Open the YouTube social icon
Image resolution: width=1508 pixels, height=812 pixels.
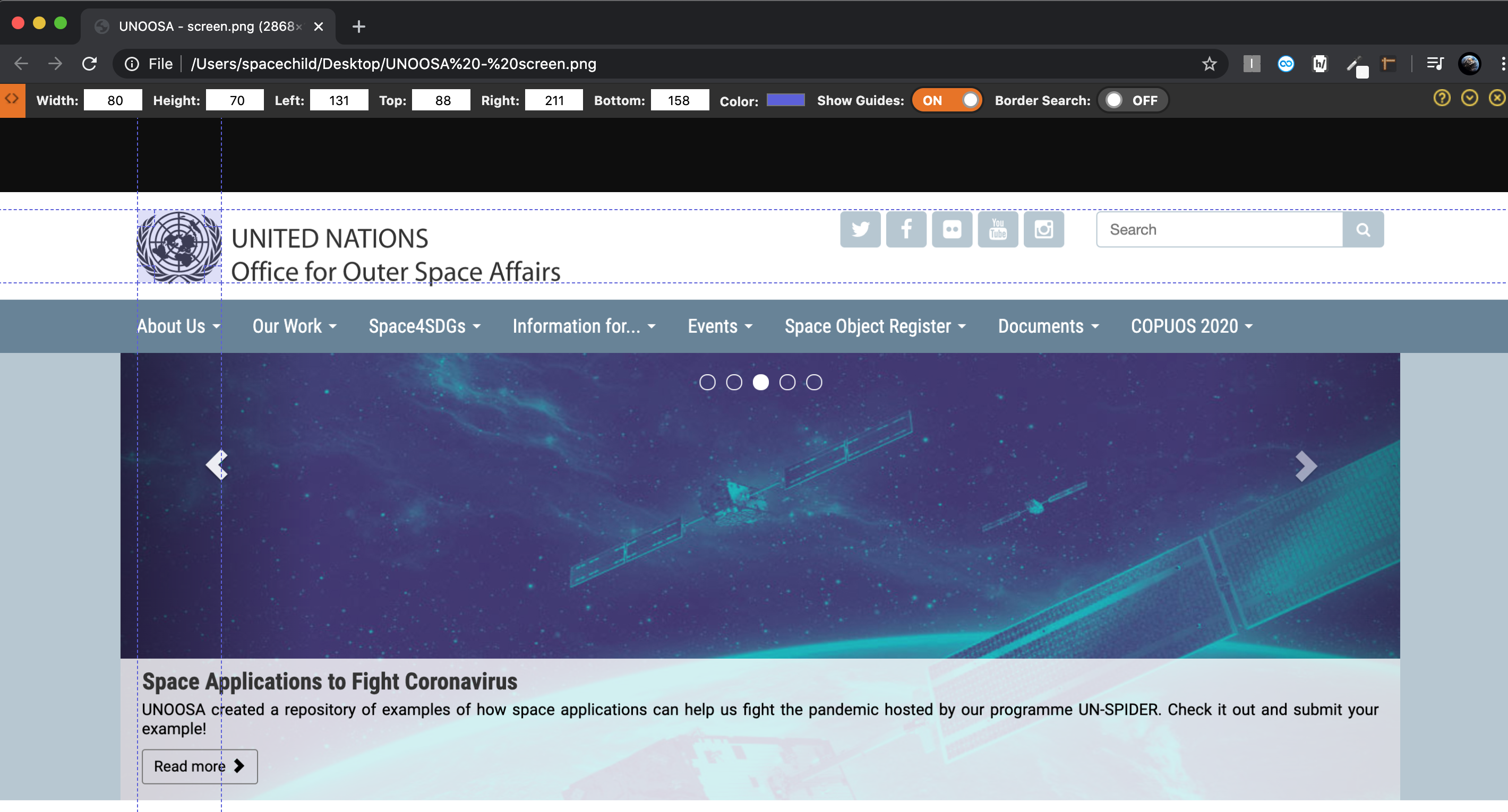tap(998, 229)
